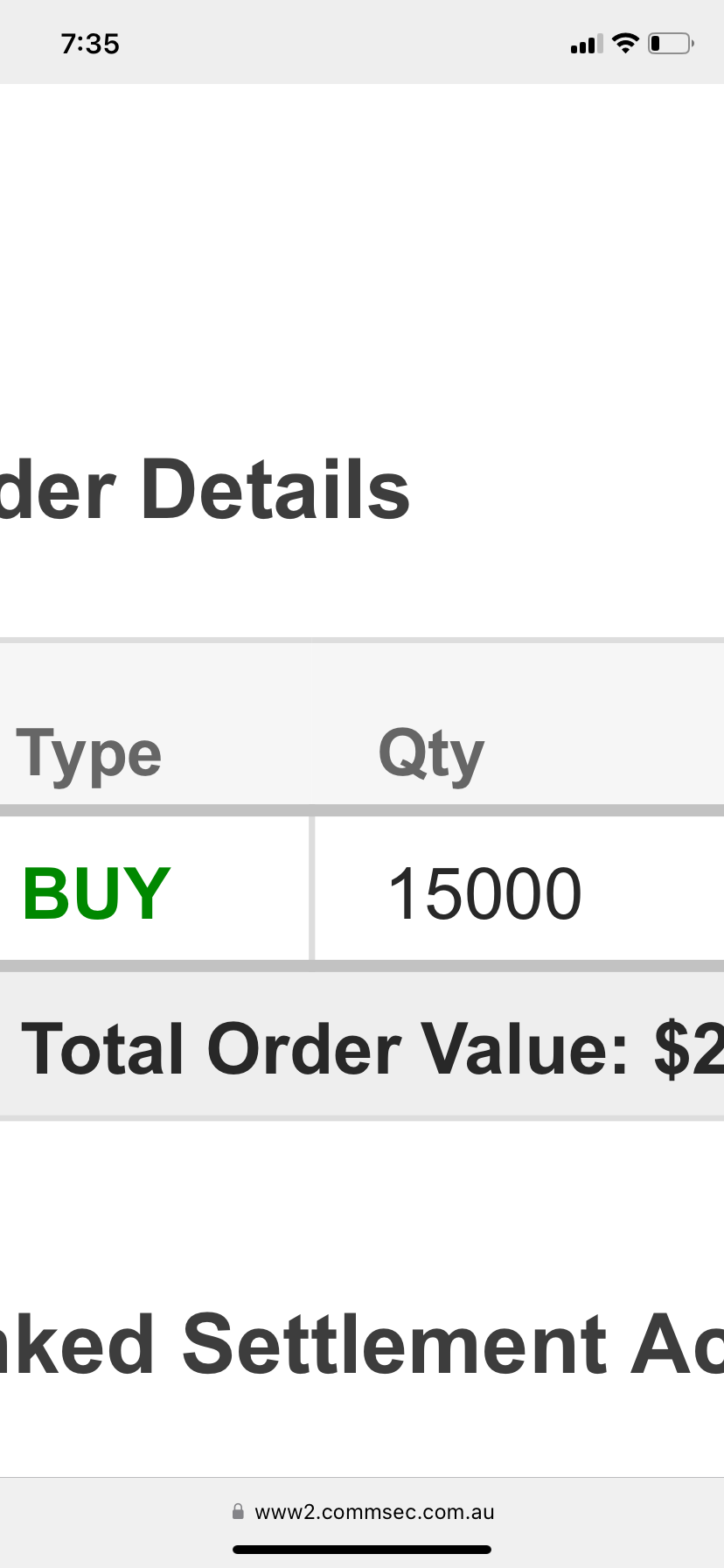Tap the divider between Type and Qty cells
Viewport: 724px width, 1568px height.
pos(312,889)
